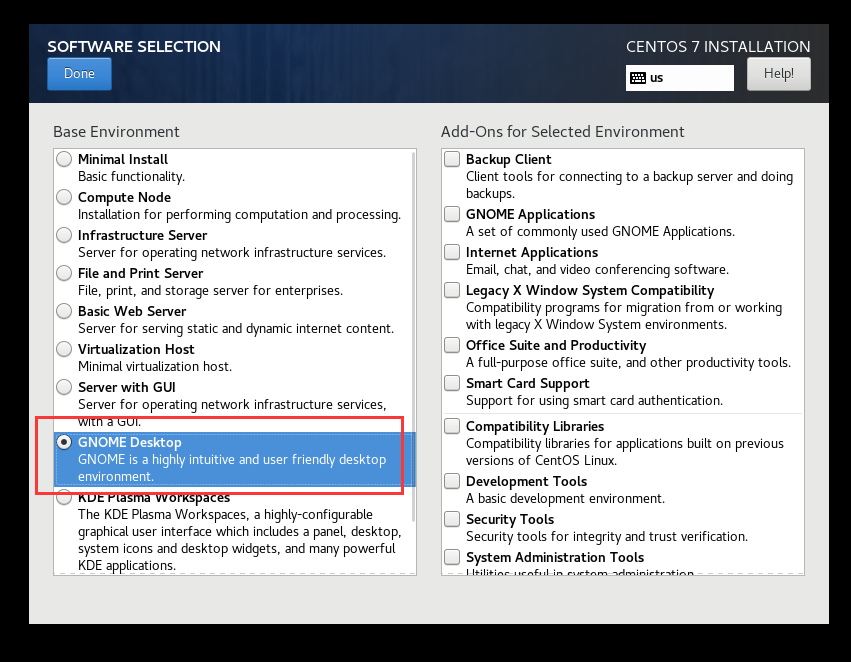Viewport: 851px width, 662px height.
Task: Click 'A basic development environment.' text
Action: [x=565, y=499]
